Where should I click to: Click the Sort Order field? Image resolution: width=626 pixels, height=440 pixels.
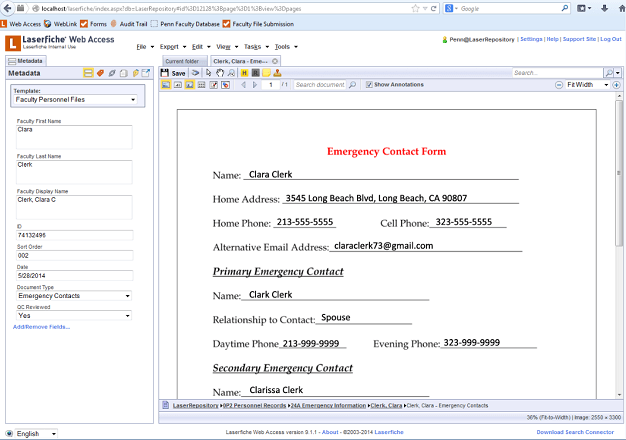74,256
